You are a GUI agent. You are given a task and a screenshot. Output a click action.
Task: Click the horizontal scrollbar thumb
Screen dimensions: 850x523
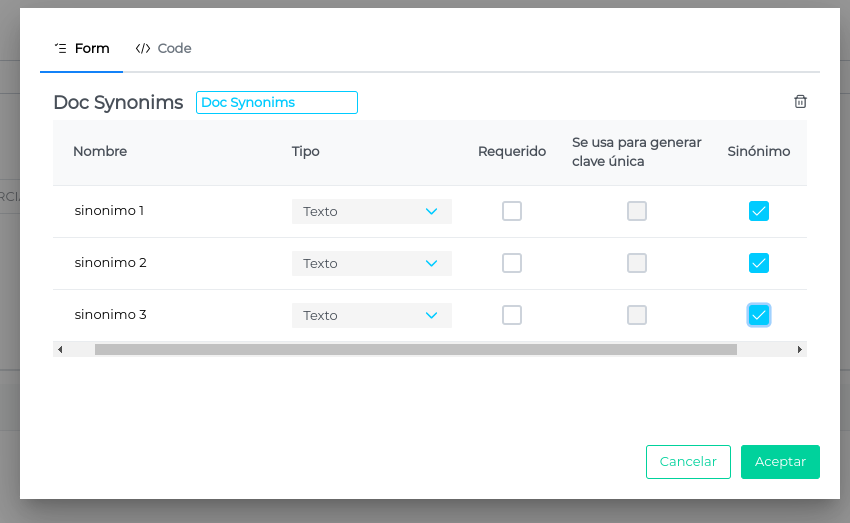point(415,350)
